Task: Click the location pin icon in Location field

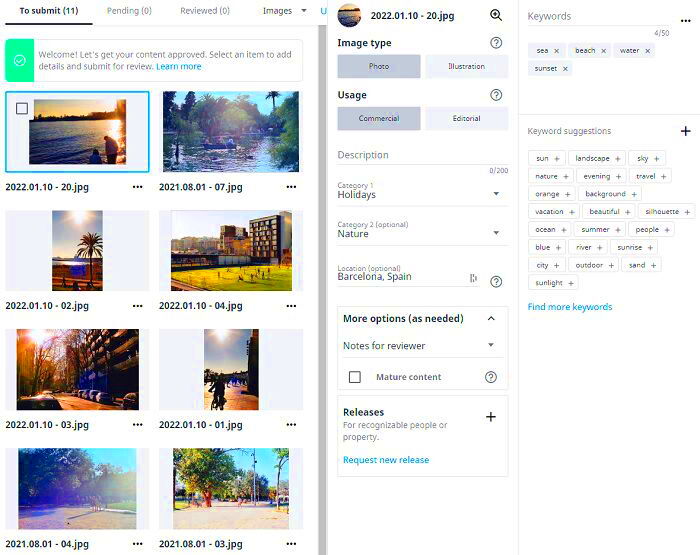Action: coord(473,278)
